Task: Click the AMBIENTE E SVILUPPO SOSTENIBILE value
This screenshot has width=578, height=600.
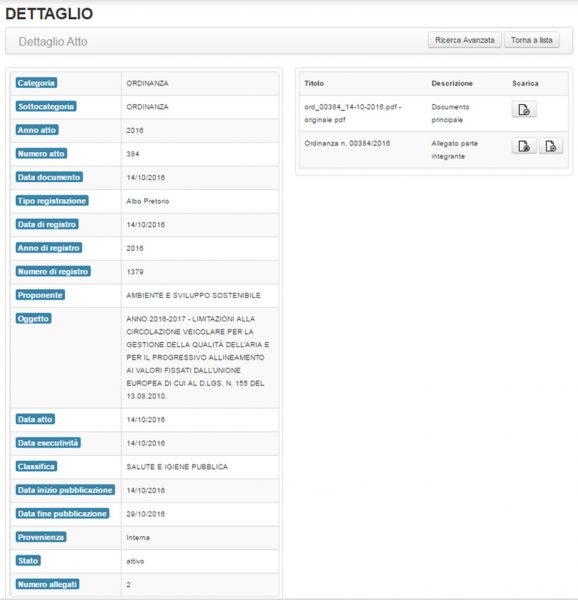Action: tap(194, 295)
